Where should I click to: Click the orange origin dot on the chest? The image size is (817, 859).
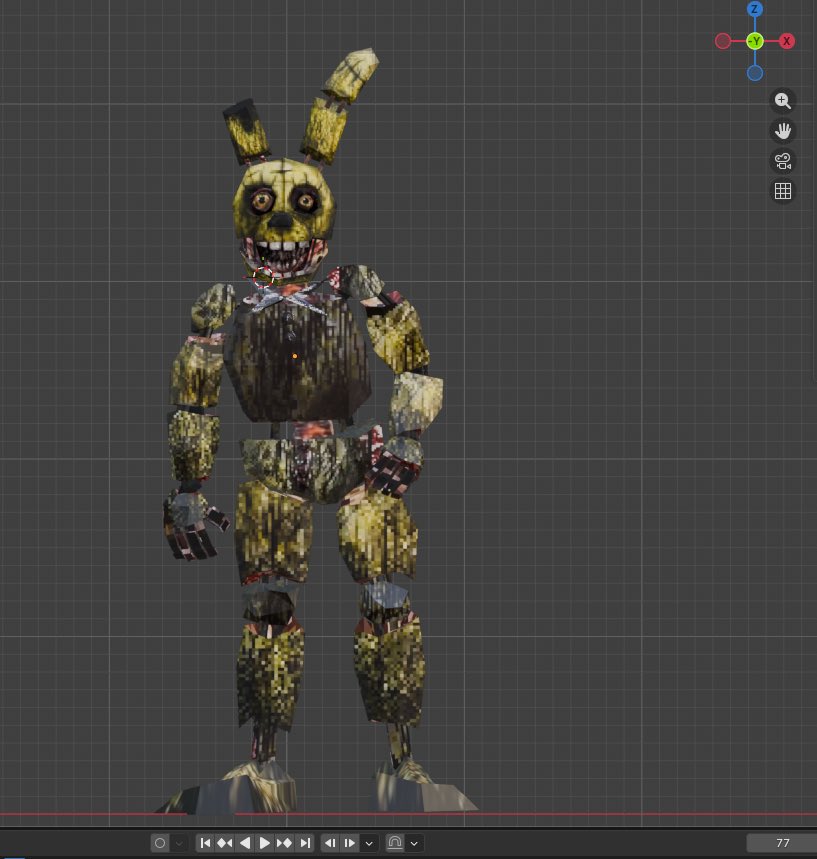click(x=295, y=356)
